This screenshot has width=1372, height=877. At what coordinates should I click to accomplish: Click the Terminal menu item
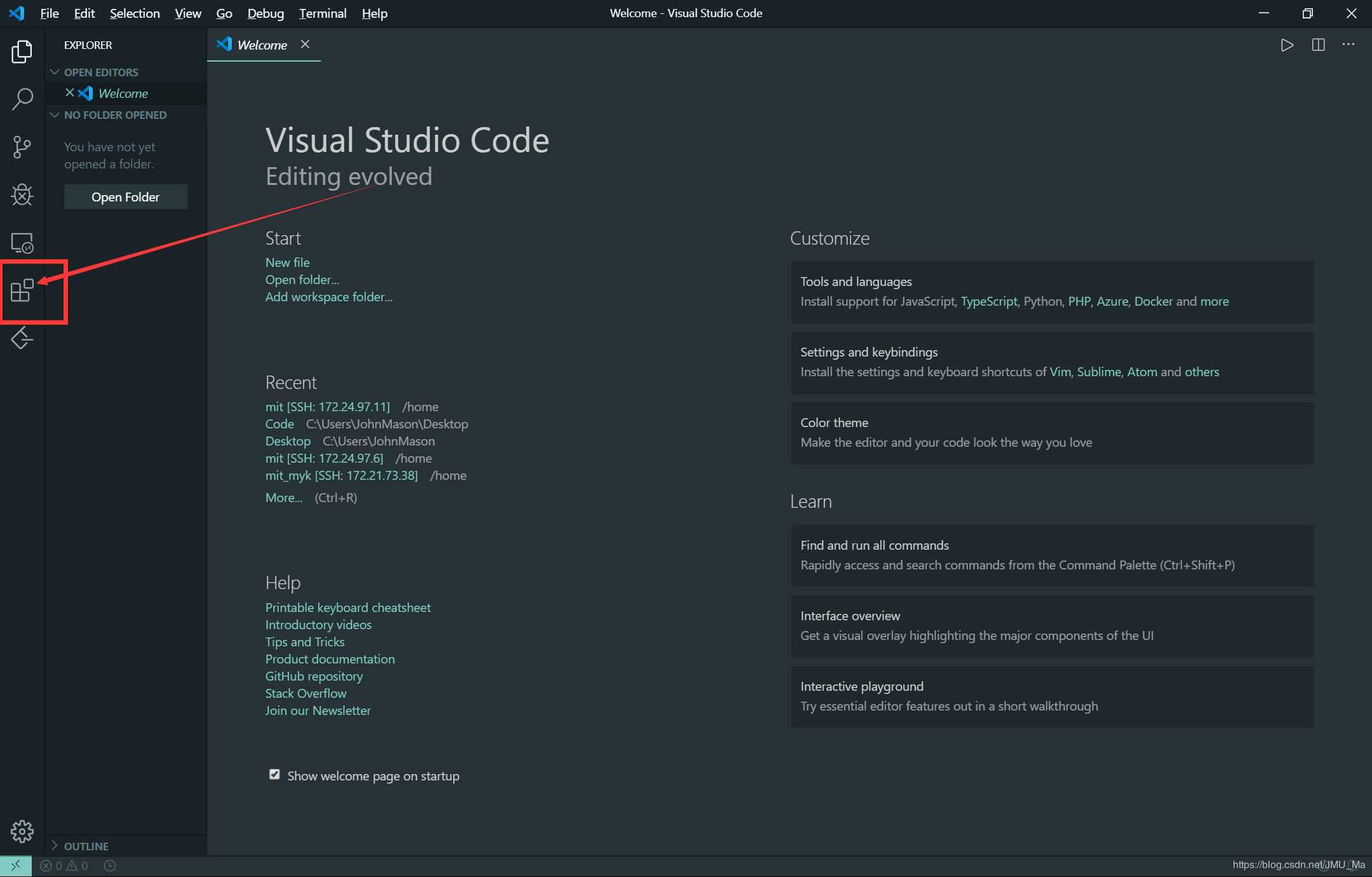tap(321, 13)
